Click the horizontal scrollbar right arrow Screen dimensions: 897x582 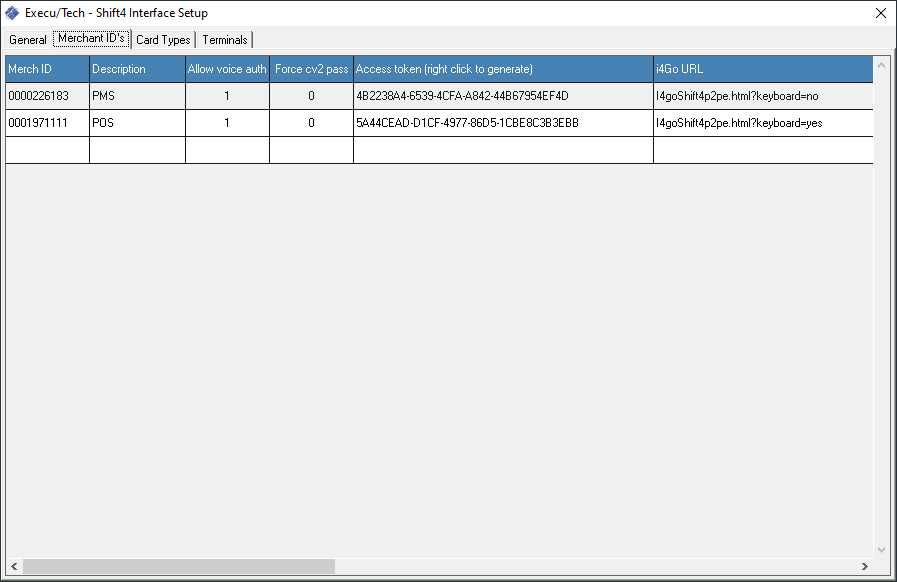coord(865,567)
